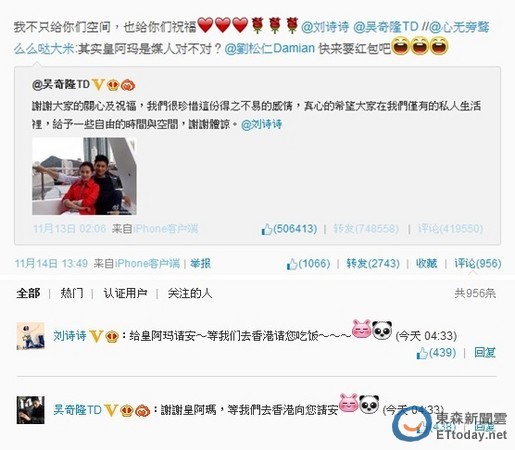Click 收藏 to save the post
Viewport: 515px width, 450px height.
426,264
